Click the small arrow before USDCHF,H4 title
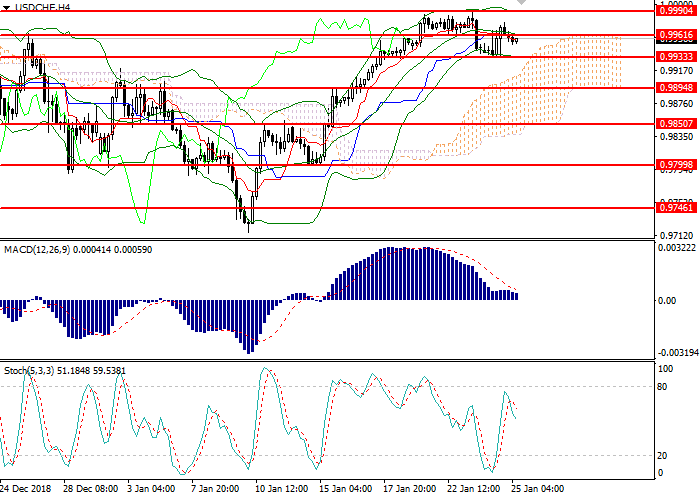Viewport: 700px width, 500px height. point(6,8)
